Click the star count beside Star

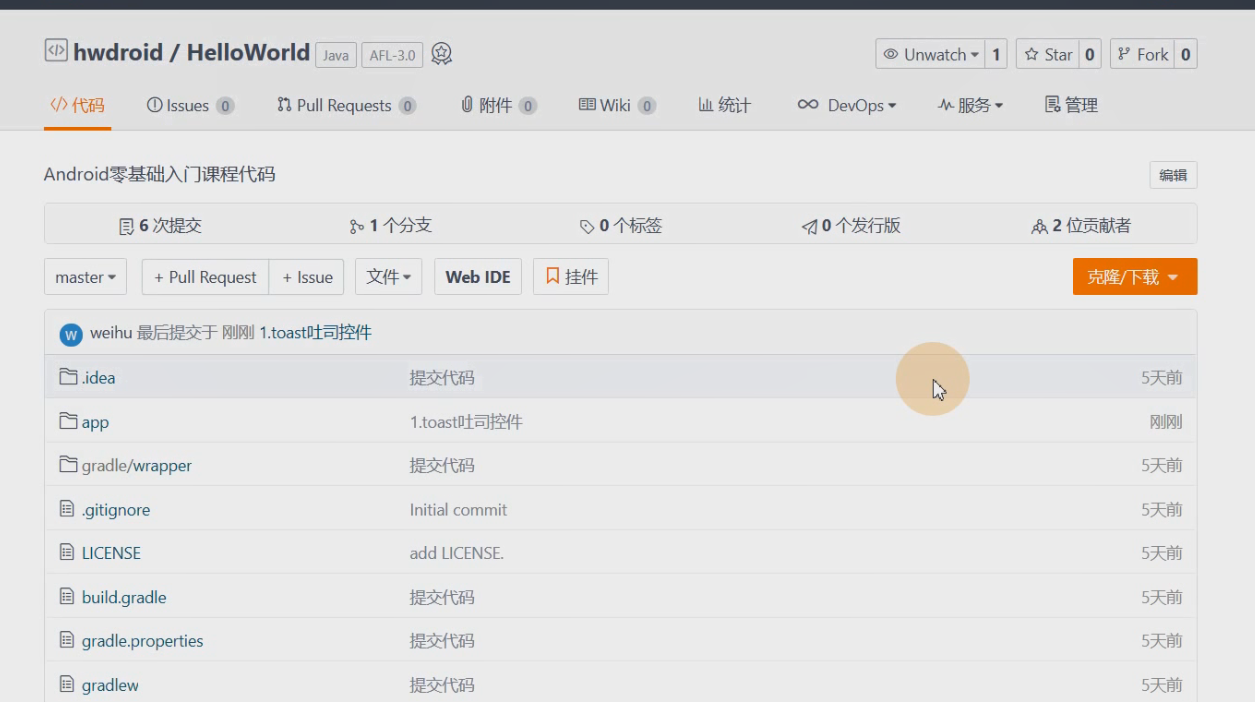pyautogui.click(x=1090, y=54)
